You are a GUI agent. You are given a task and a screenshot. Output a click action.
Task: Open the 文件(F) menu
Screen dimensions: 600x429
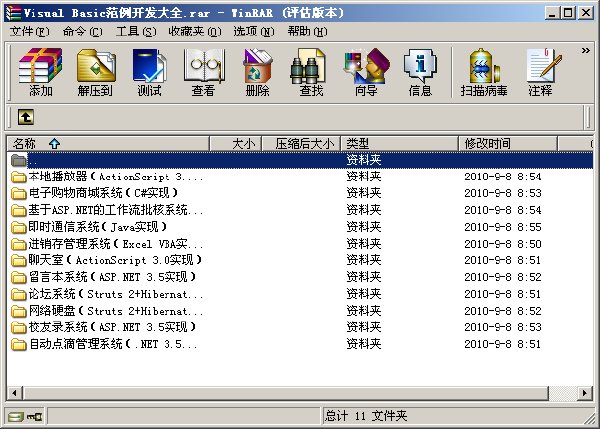[x=29, y=31]
